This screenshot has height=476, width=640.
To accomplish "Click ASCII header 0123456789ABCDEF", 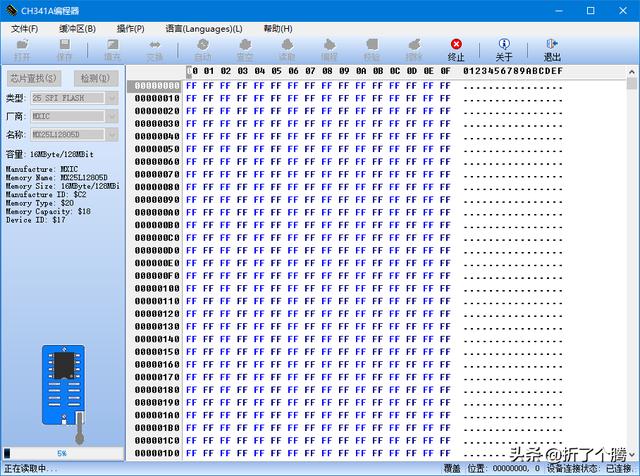I will tap(513, 71).
